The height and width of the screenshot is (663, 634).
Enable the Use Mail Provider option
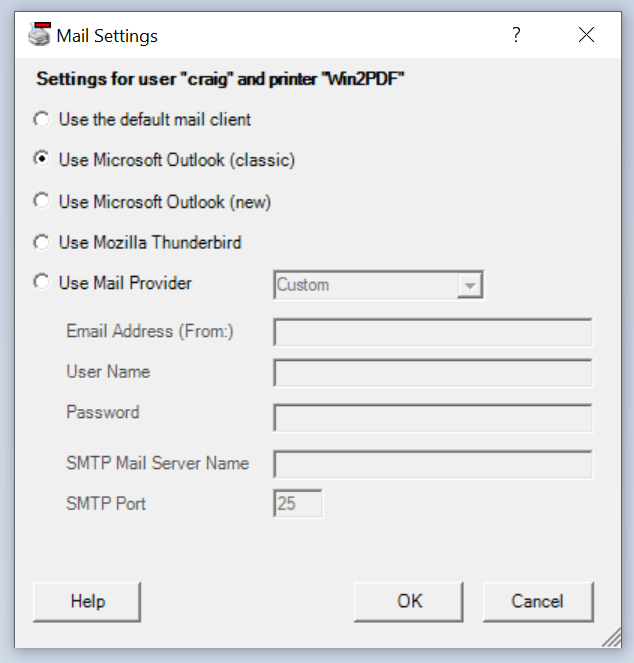pyautogui.click(x=42, y=283)
